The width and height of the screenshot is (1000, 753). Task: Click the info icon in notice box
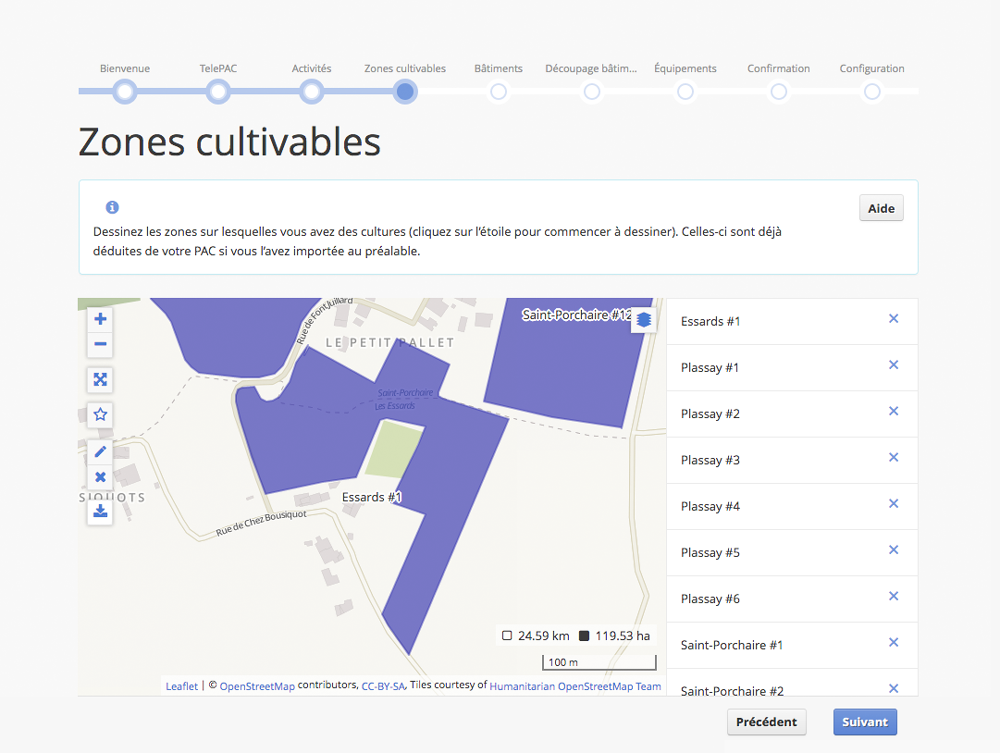click(112, 207)
